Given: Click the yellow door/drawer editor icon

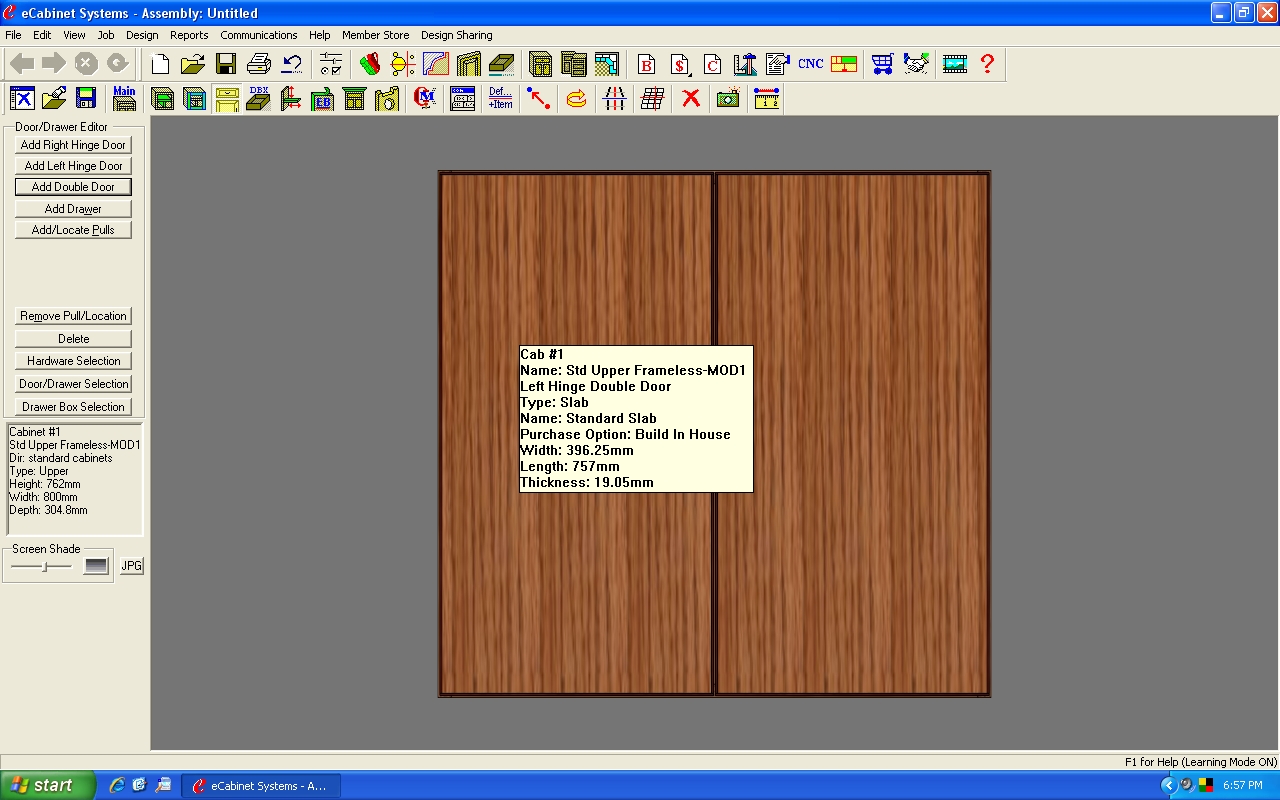Looking at the screenshot, I should [226, 98].
